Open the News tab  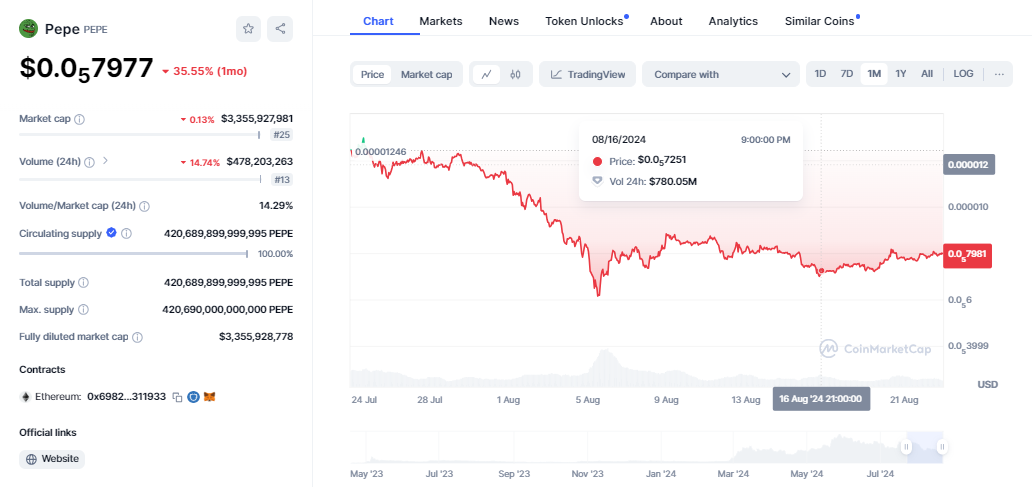(503, 21)
